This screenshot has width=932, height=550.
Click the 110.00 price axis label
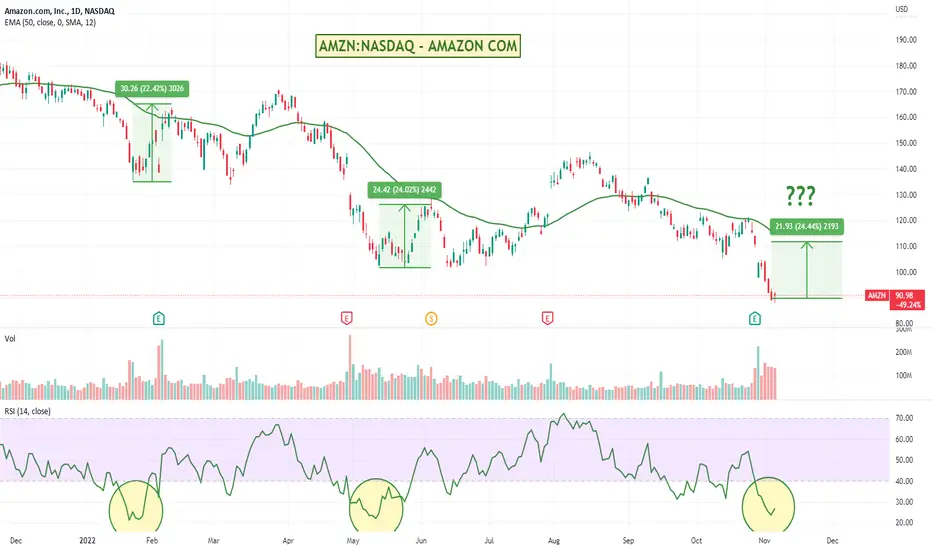tap(906, 246)
